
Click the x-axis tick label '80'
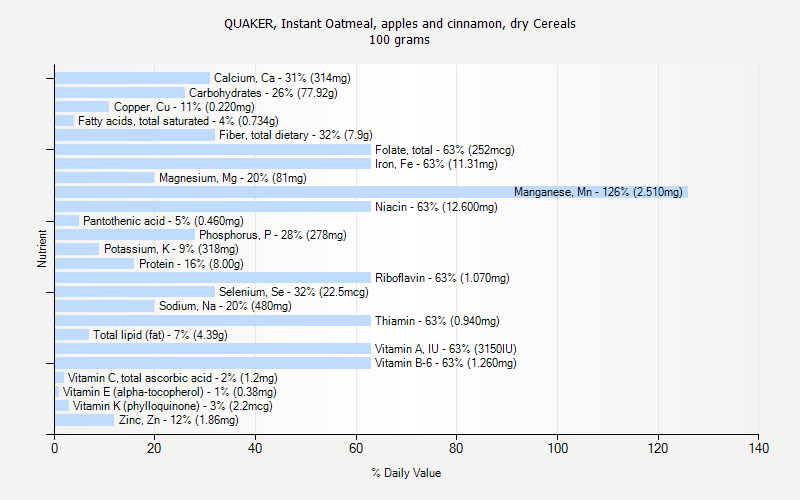(456, 448)
